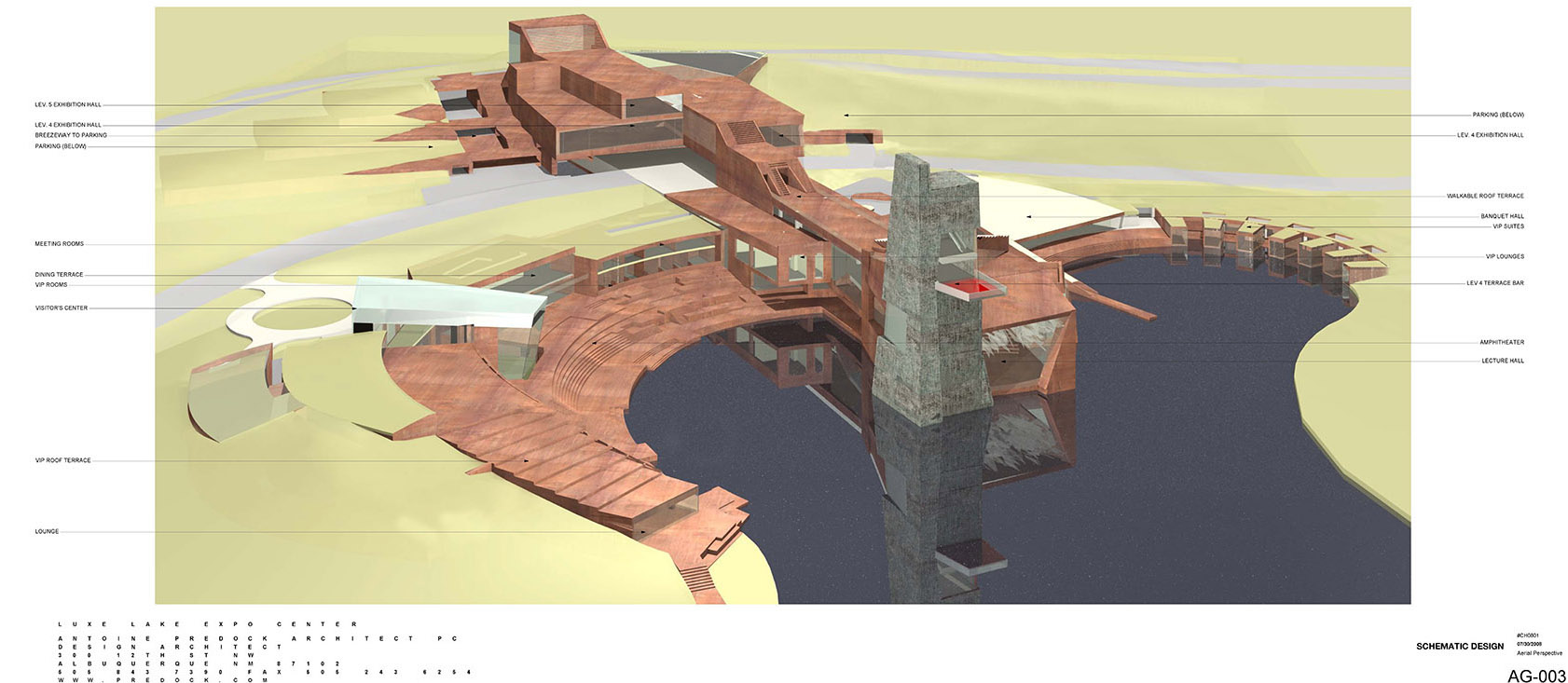Click the SCHEMATIC DESIGN title text
1568x683 pixels.
point(1459,647)
